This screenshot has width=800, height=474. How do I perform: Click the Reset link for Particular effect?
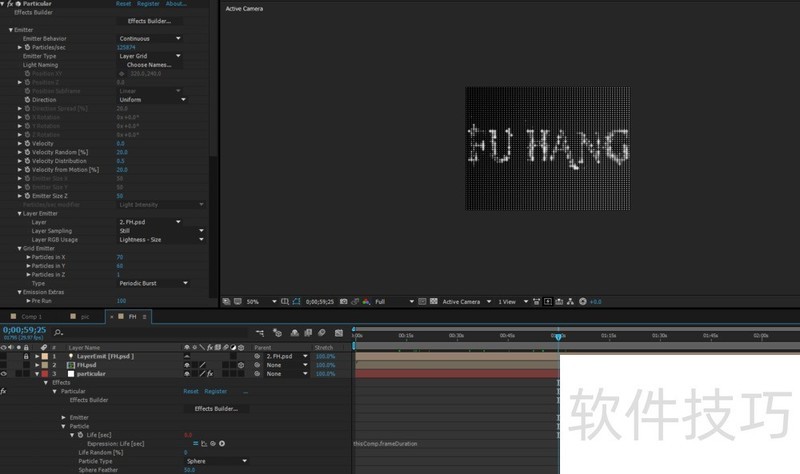click(124, 4)
